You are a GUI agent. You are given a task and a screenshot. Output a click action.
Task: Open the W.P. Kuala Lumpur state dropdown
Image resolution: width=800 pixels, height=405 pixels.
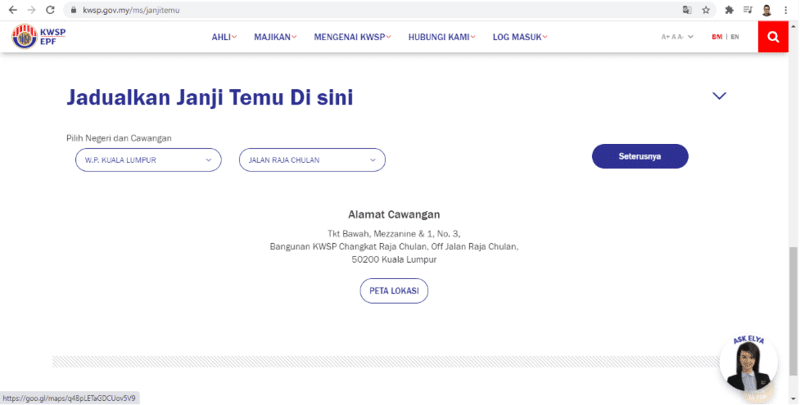147,159
